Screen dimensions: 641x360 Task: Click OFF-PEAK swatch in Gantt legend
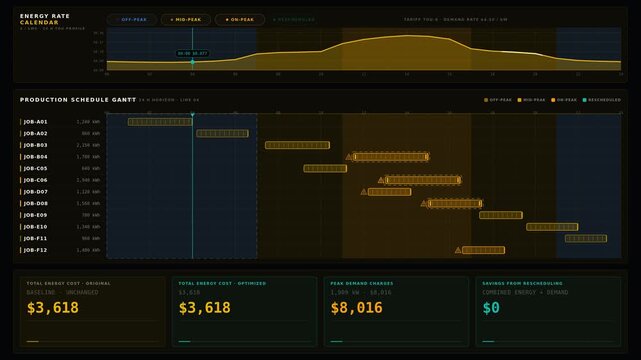[x=486, y=100]
